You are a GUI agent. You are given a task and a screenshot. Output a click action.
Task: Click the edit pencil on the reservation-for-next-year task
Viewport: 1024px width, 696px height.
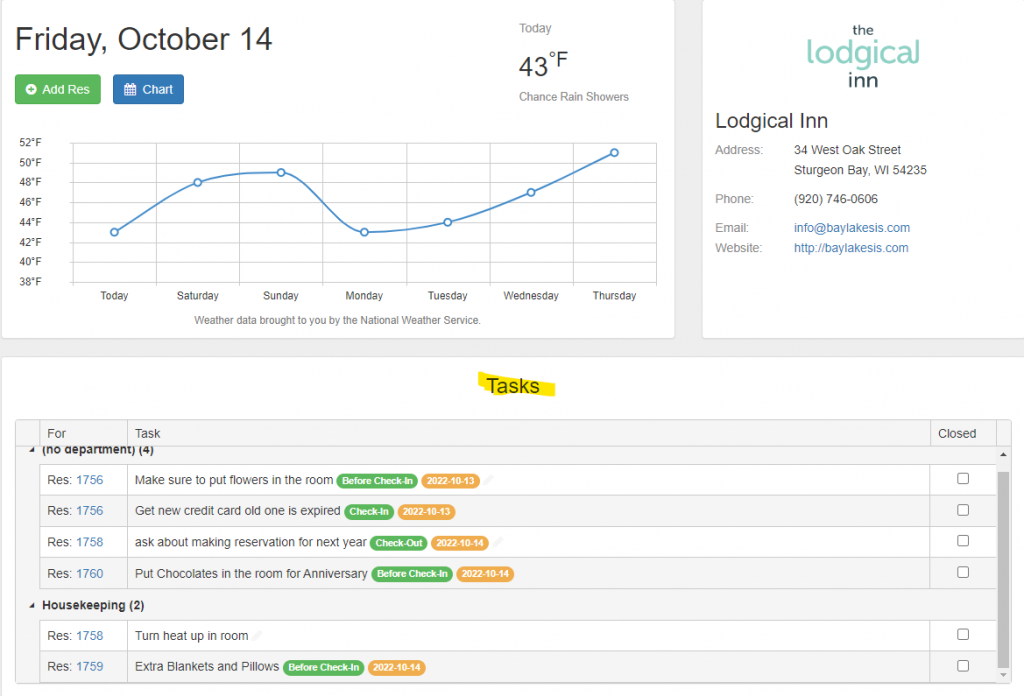tap(497, 541)
